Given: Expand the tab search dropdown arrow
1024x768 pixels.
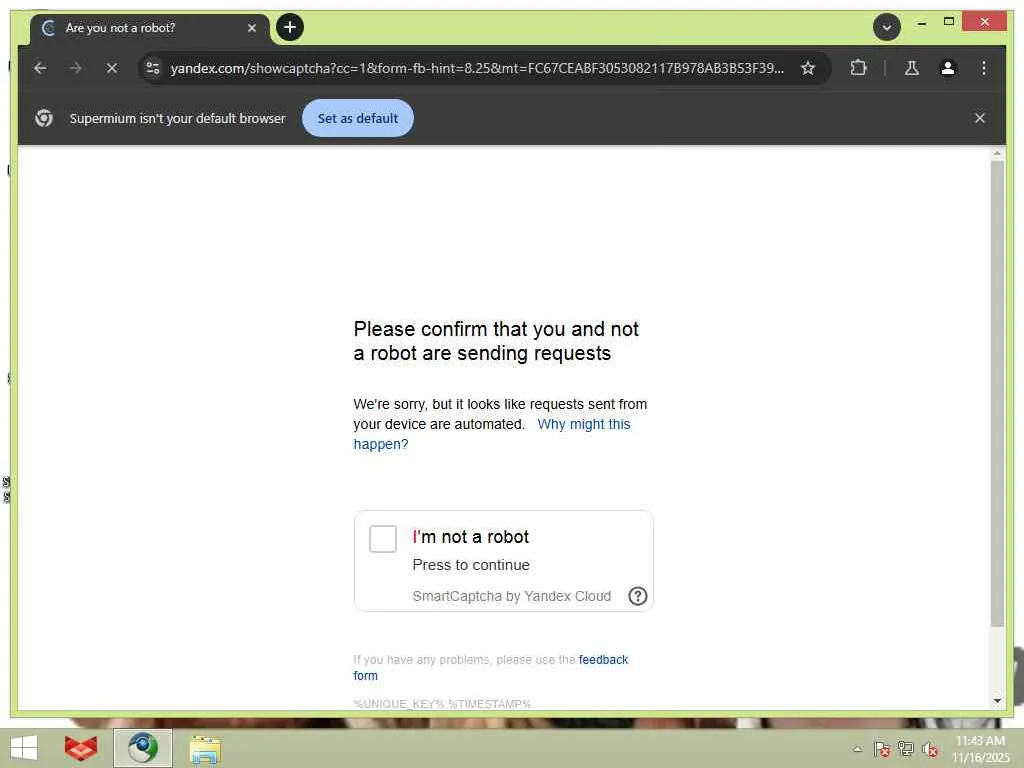Looking at the screenshot, I should (887, 27).
